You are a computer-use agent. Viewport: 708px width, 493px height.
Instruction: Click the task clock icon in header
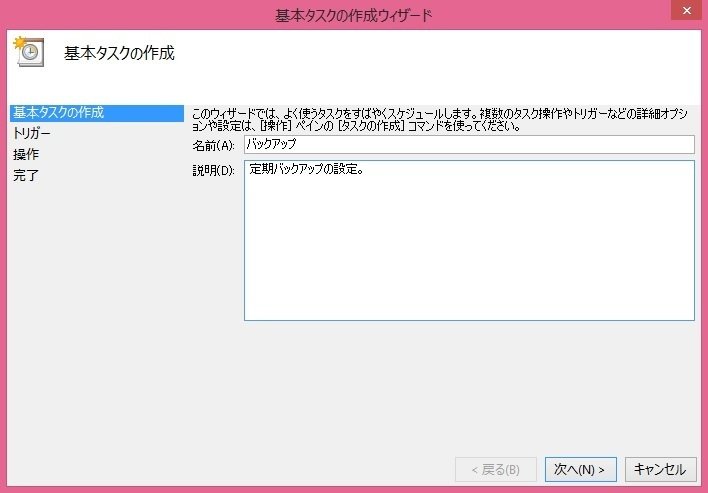click(x=29, y=51)
